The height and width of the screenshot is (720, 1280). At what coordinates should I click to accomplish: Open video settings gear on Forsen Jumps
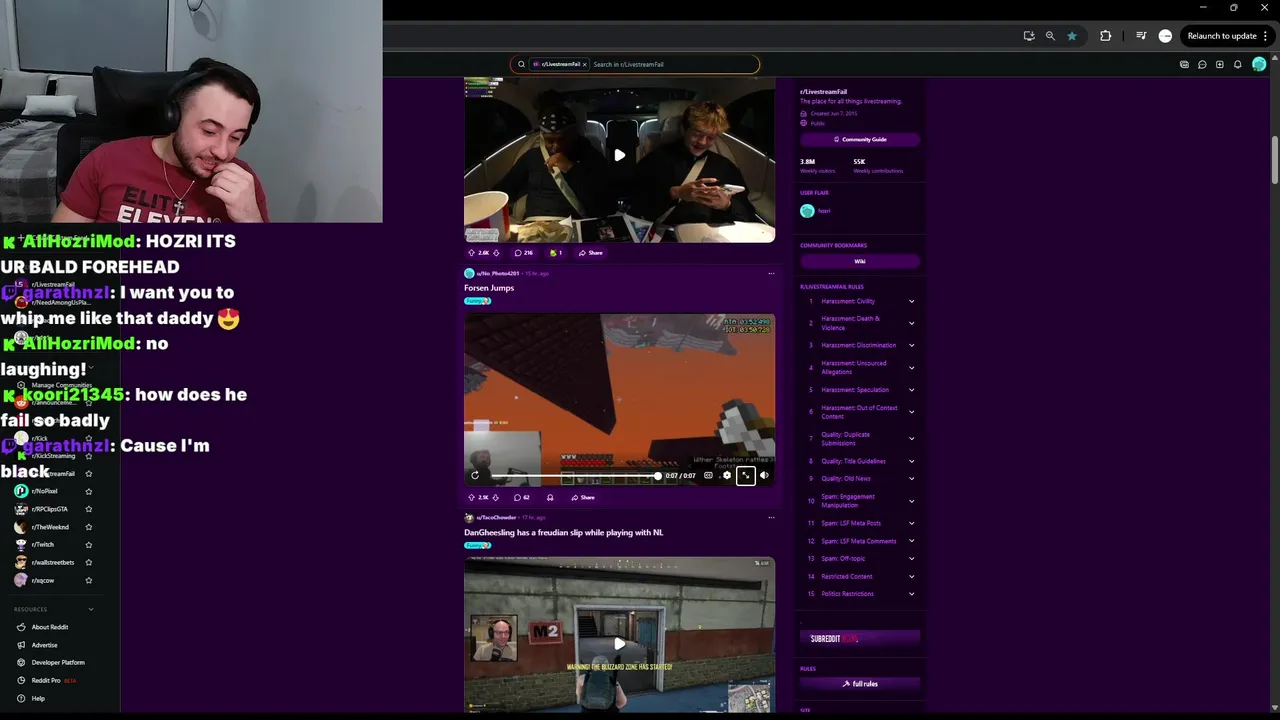(727, 476)
